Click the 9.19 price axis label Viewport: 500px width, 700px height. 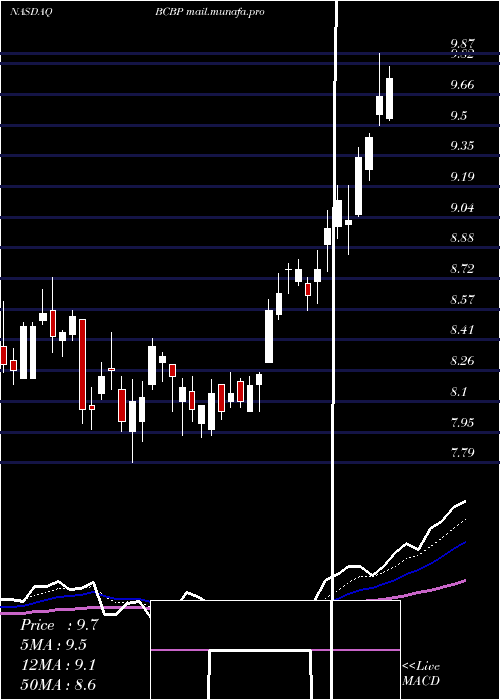point(462,176)
